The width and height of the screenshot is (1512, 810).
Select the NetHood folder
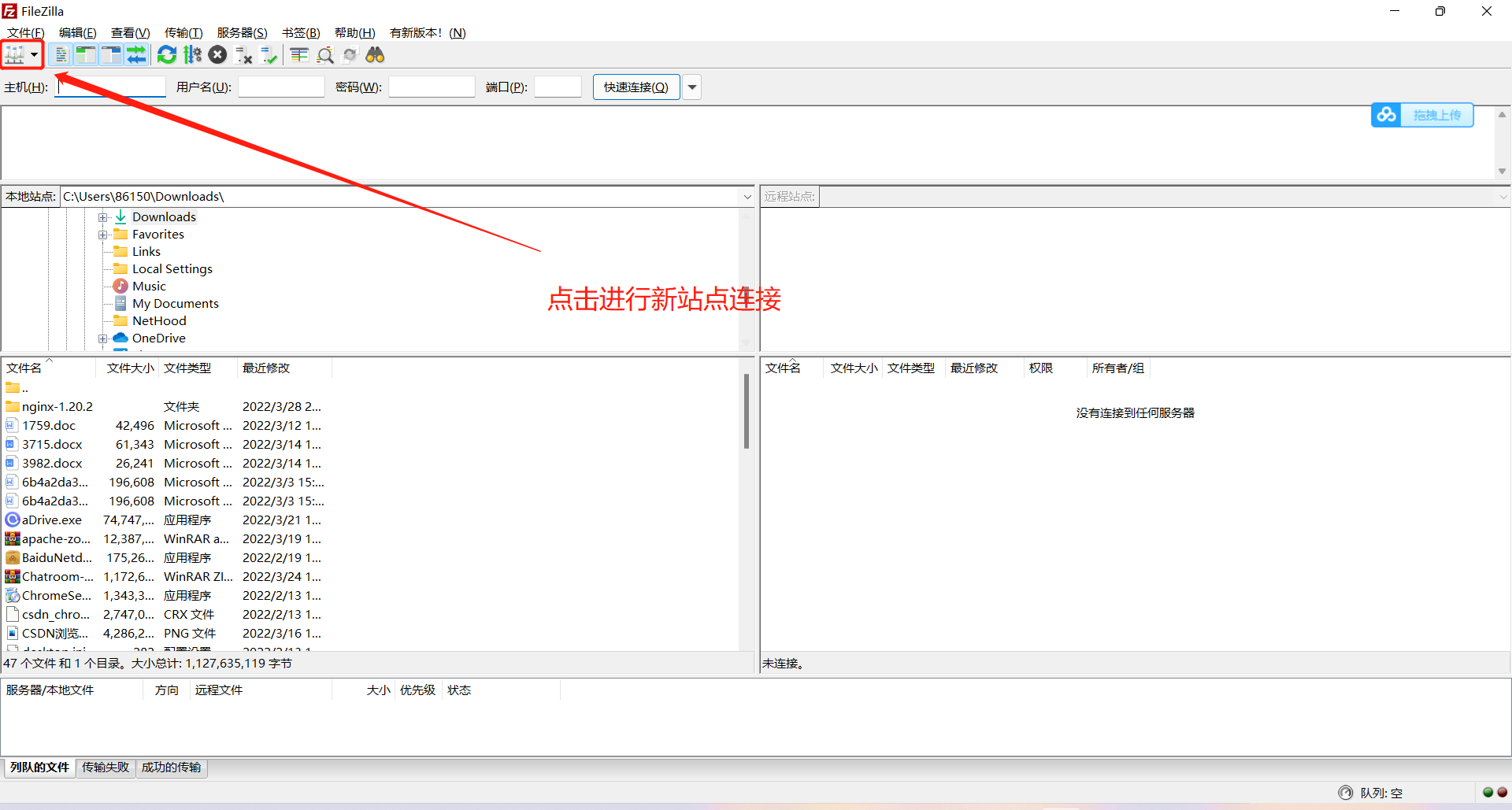159,321
